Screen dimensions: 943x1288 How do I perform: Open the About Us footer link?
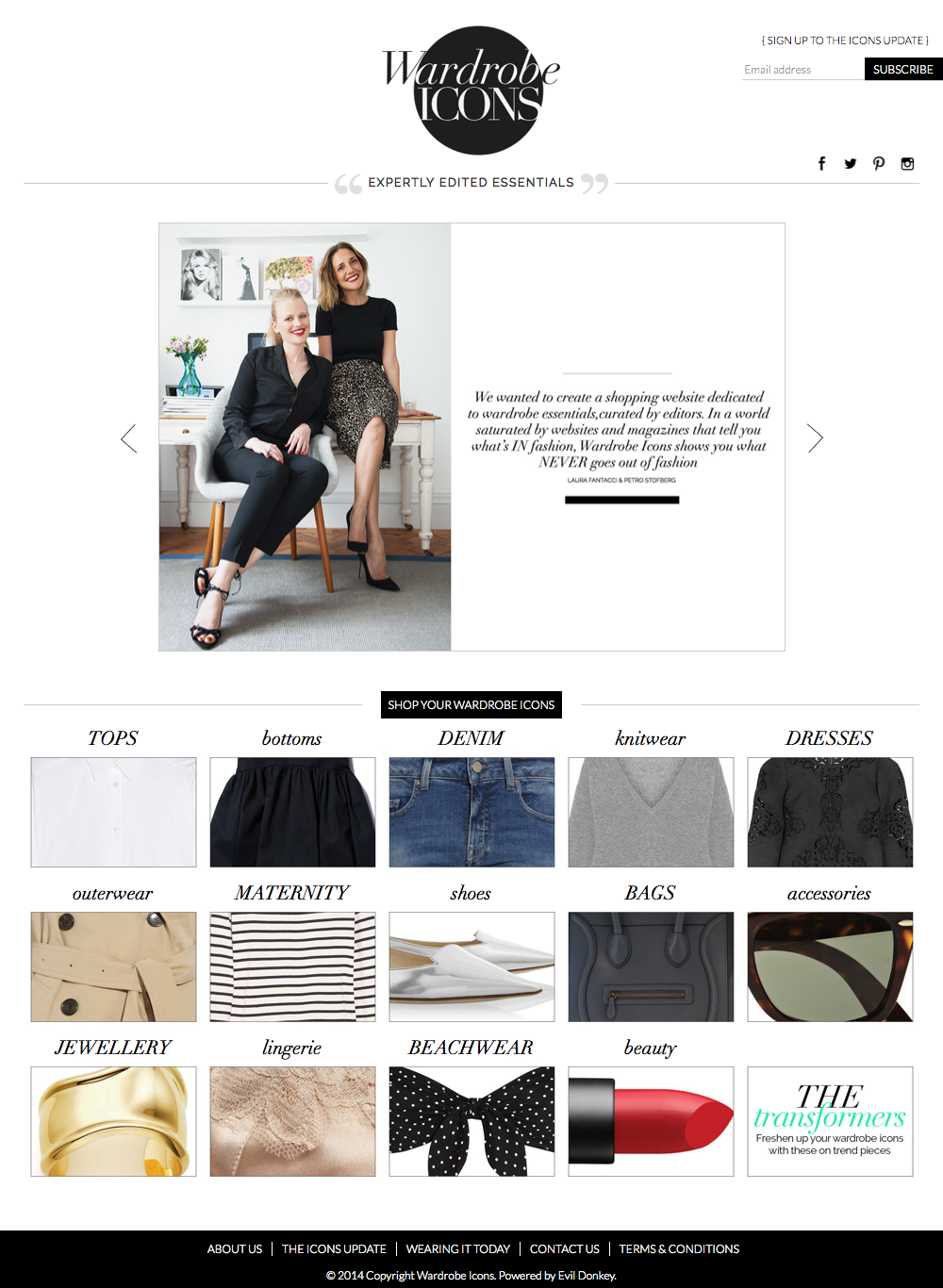coord(235,1248)
